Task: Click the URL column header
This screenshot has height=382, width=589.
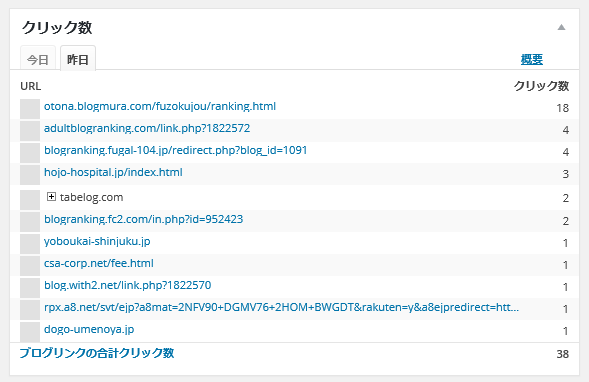Action: (31, 86)
